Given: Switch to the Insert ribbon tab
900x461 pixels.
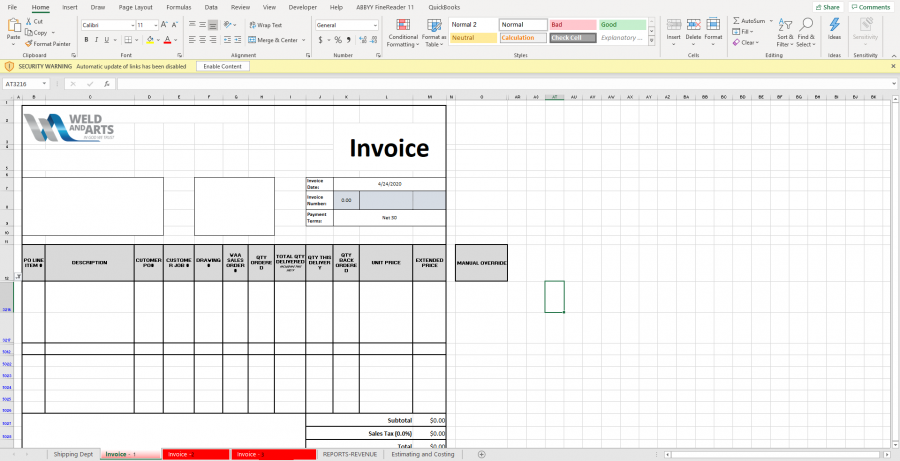Looking at the screenshot, I should click(x=69, y=7).
